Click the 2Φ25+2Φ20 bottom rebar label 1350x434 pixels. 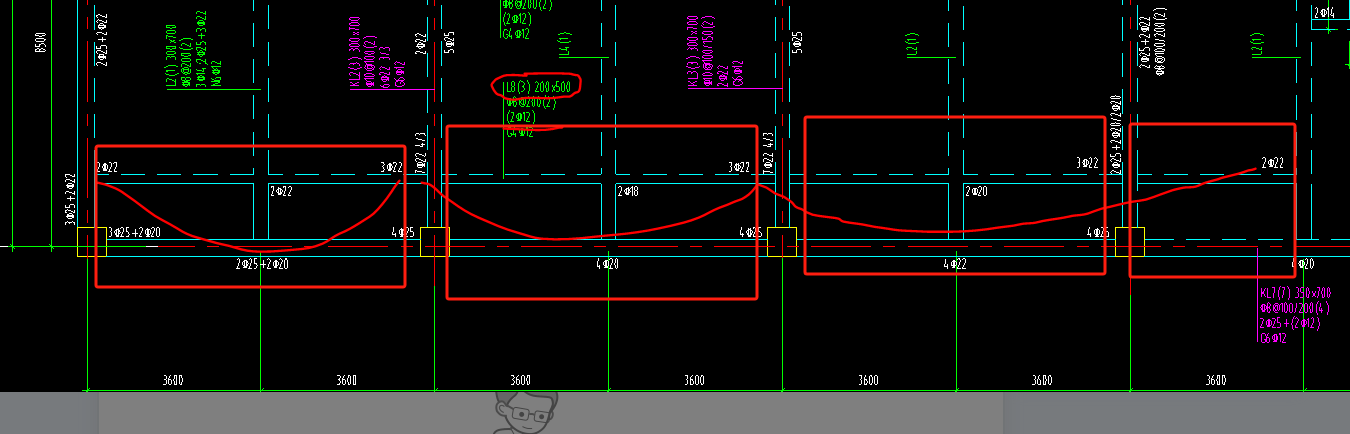click(262, 264)
